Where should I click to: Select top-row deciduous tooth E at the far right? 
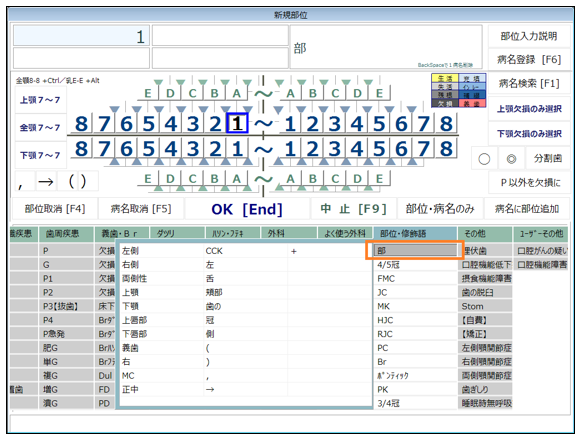pyautogui.click(x=379, y=93)
